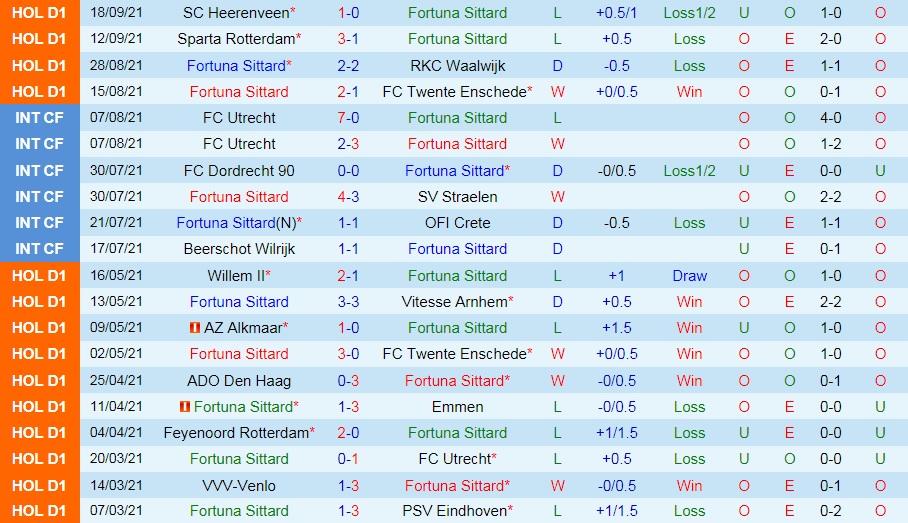Screen dimensions: 908x523
Task: Click the 7-0 match score
Action: pos(349,118)
